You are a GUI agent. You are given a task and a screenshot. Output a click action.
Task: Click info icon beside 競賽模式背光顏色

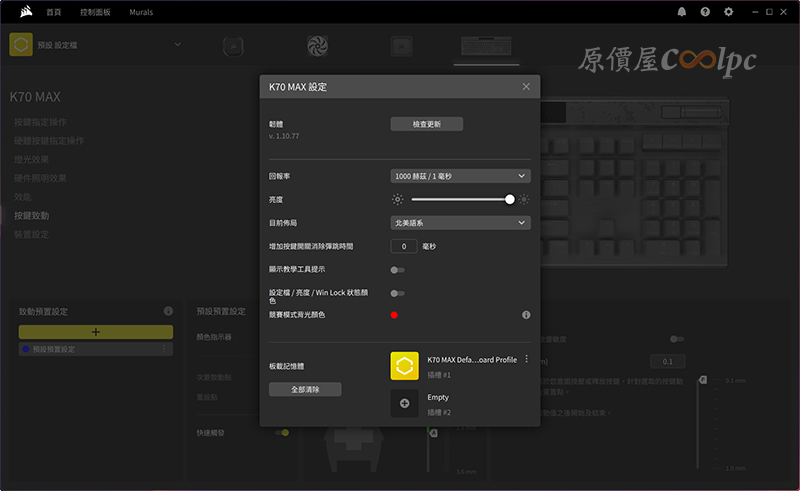(x=526, y=315)
